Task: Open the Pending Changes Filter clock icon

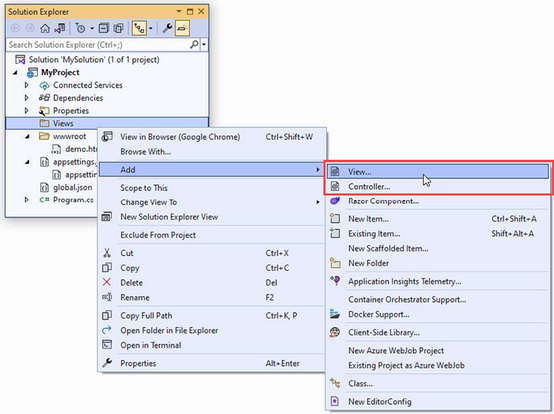Action: (x=81, y=28)
